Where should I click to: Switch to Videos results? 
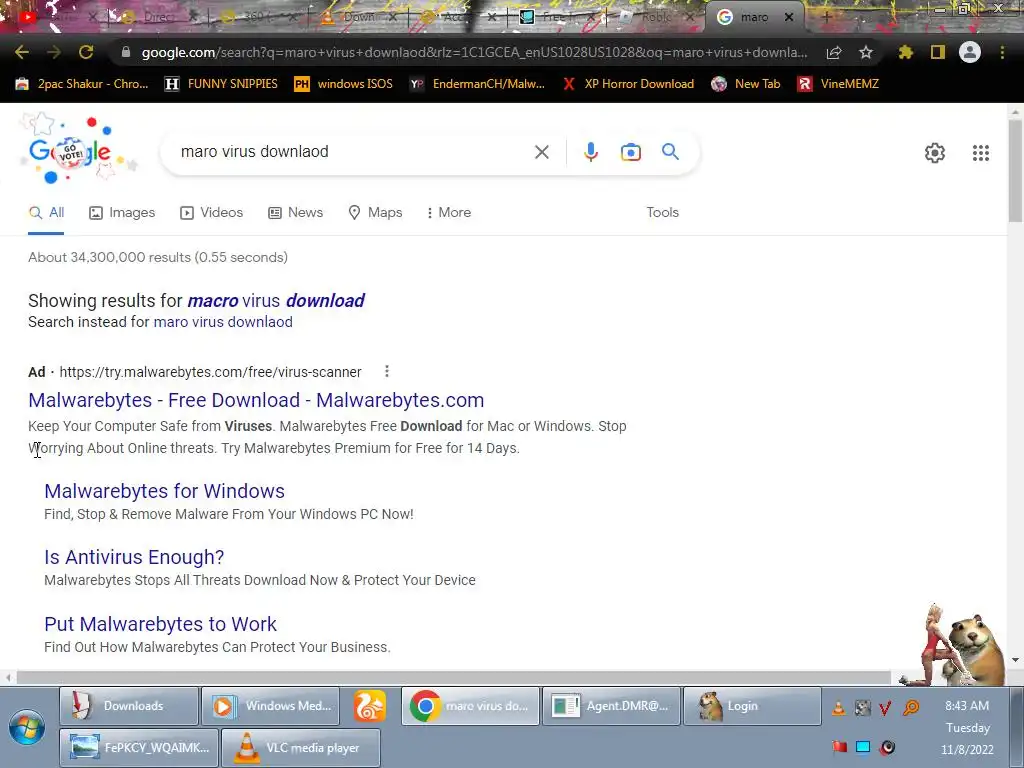pos(212,213)
